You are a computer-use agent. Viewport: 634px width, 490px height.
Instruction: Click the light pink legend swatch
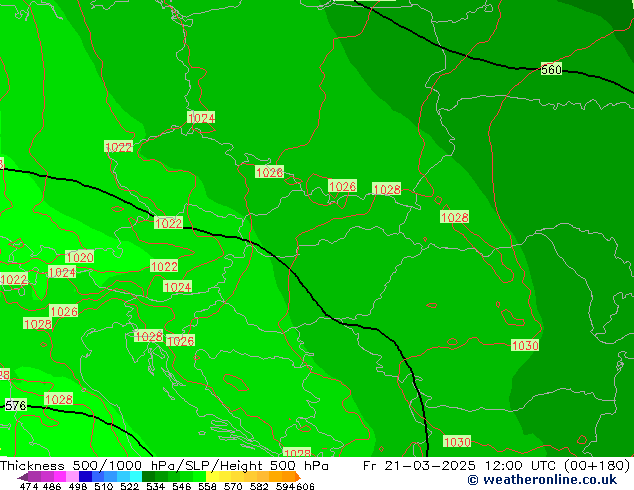pos(72,477)
